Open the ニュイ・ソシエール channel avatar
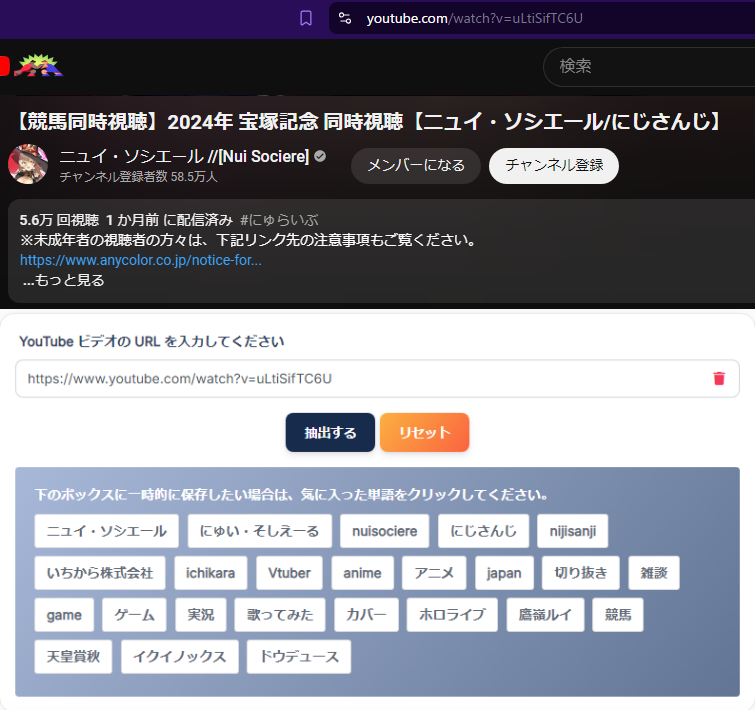 pyautogui.click(x=28, y=165)
